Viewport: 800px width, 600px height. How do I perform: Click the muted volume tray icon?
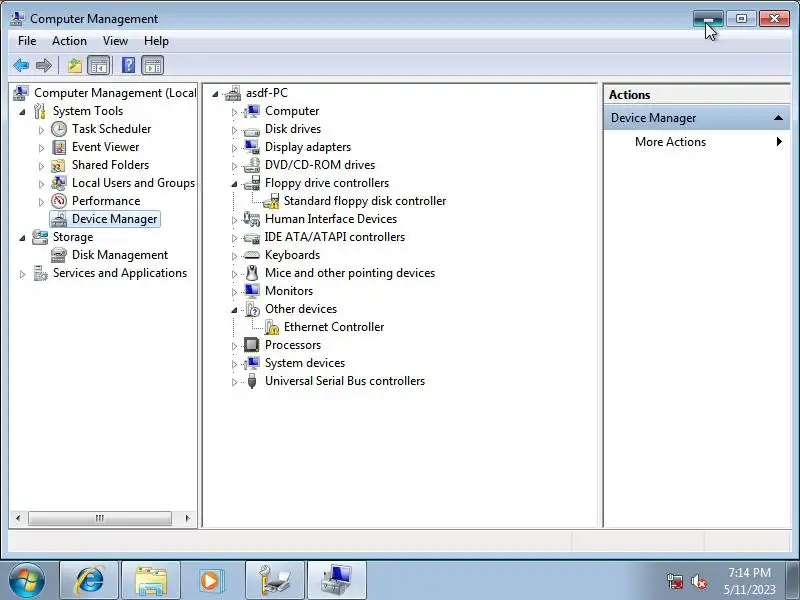click(x=698, y=581)
